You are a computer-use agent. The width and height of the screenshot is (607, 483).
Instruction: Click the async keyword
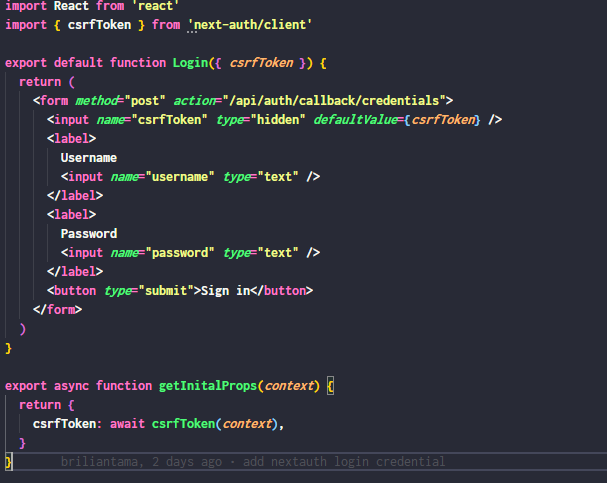click(71, 386)
